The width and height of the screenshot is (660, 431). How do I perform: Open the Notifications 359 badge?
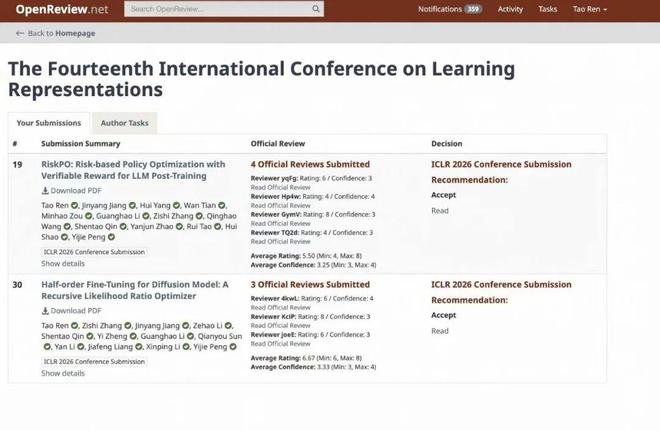[x=473, y=9]
